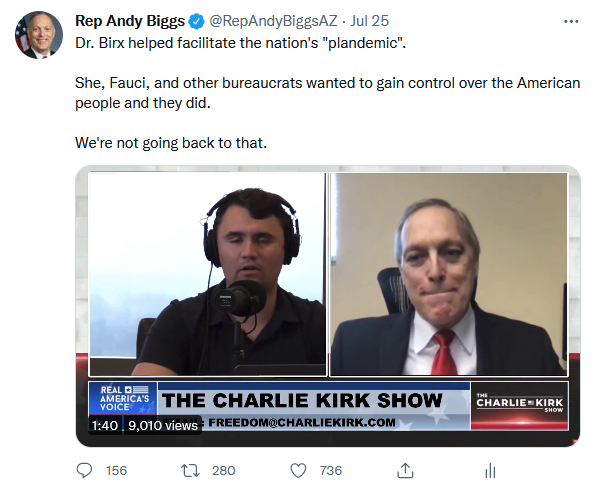This screenshot has height=489, width=594.
Task: Click the Real America's Voice logo
Action: pos(123,398)
